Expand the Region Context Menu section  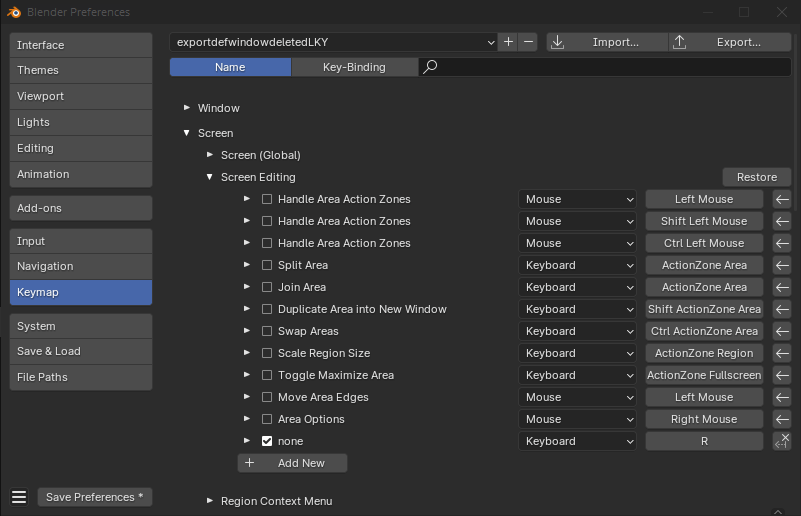[x=209, y=501]
